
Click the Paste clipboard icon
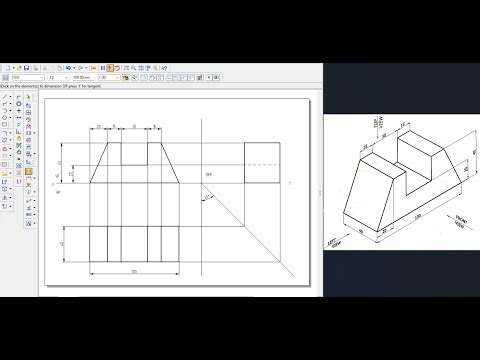(59, 68)
